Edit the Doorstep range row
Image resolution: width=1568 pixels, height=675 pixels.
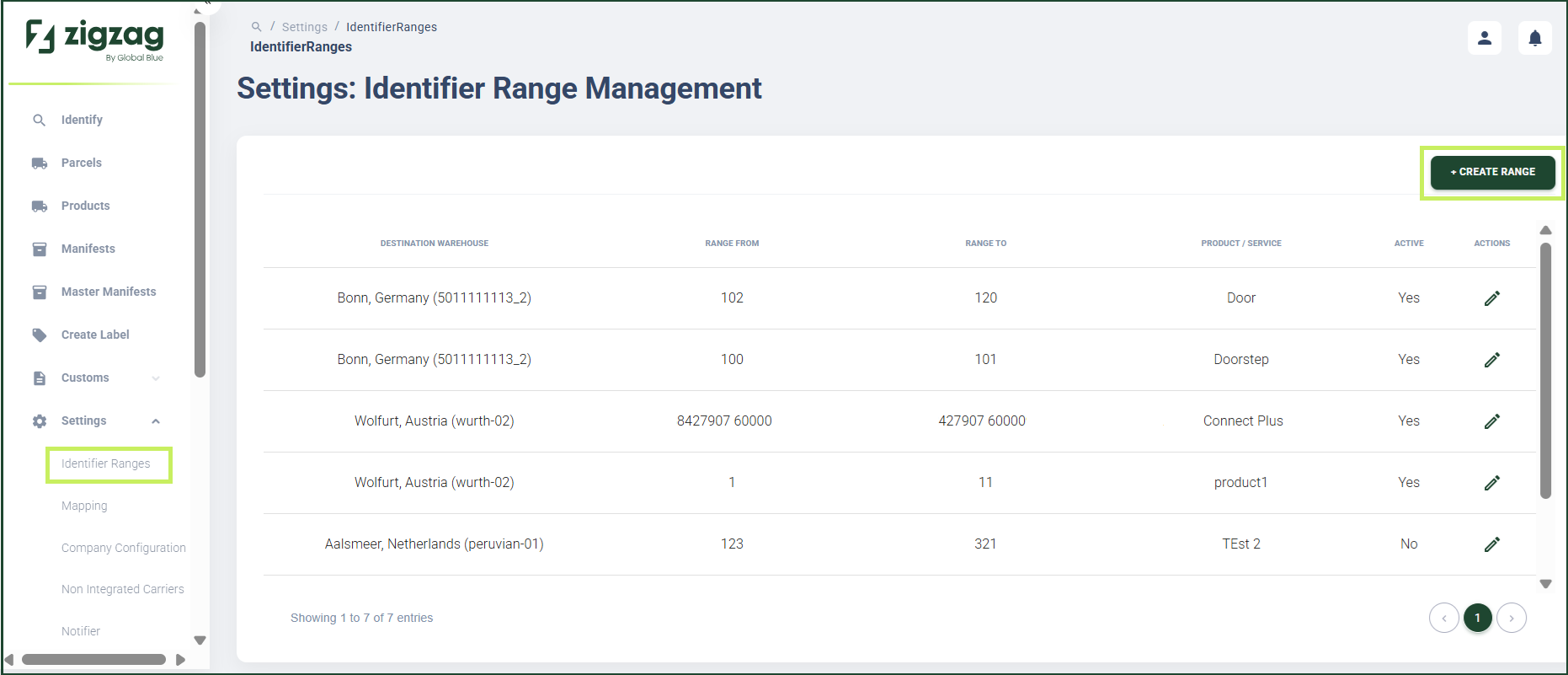click(1491, 360)
